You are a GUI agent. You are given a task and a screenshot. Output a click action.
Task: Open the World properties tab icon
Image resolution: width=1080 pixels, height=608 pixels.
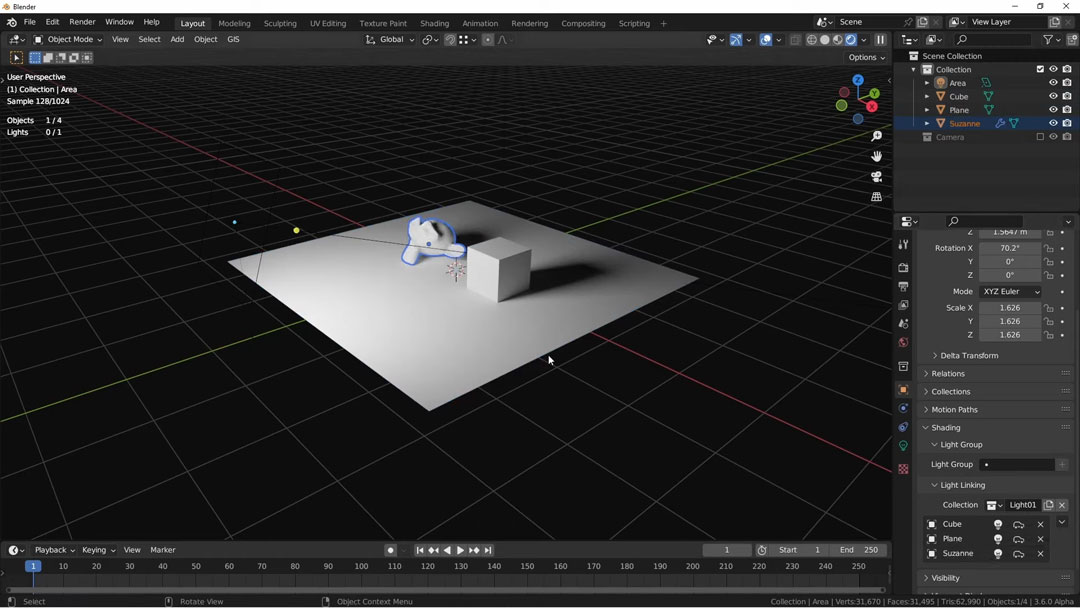(x=903, y=343)
